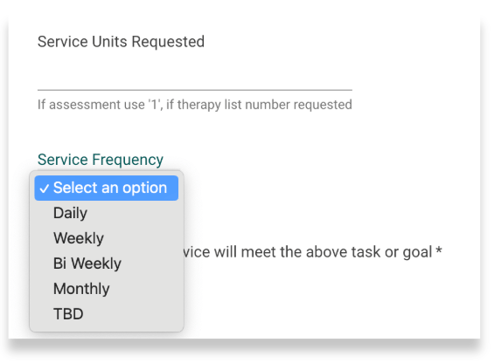Select TBD as service frequency
This screenshot has width=494, height=363.
point(106,314)
